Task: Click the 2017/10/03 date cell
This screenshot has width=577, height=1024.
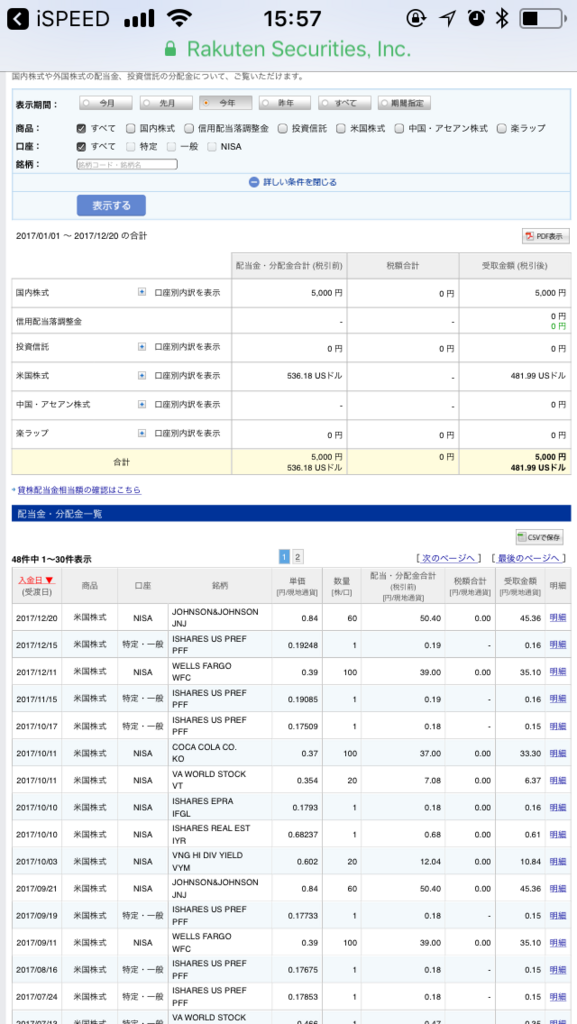Action: point(37,861)
